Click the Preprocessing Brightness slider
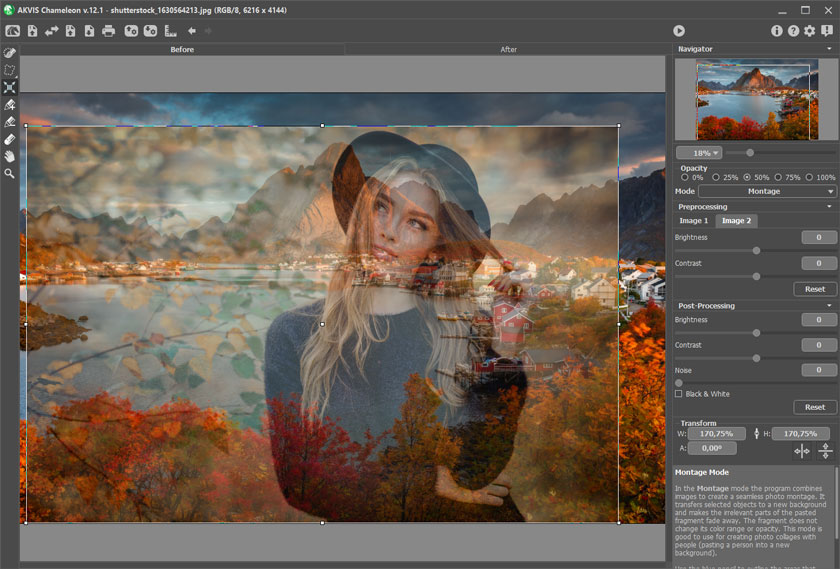The height and width of the screenshot is (569, 840). coord(755,251)
